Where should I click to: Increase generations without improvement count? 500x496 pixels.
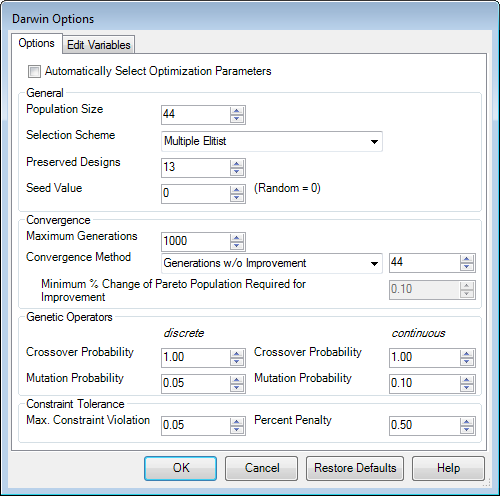tap(467, 259)
